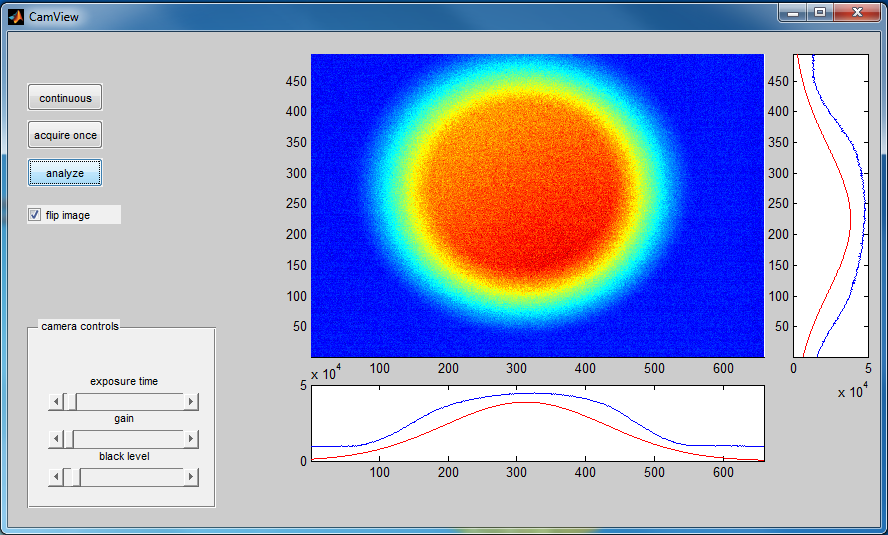Click the horizontal profile plot below the image
The height and width of the screenshot is (535, 888).
click(537, 423)
